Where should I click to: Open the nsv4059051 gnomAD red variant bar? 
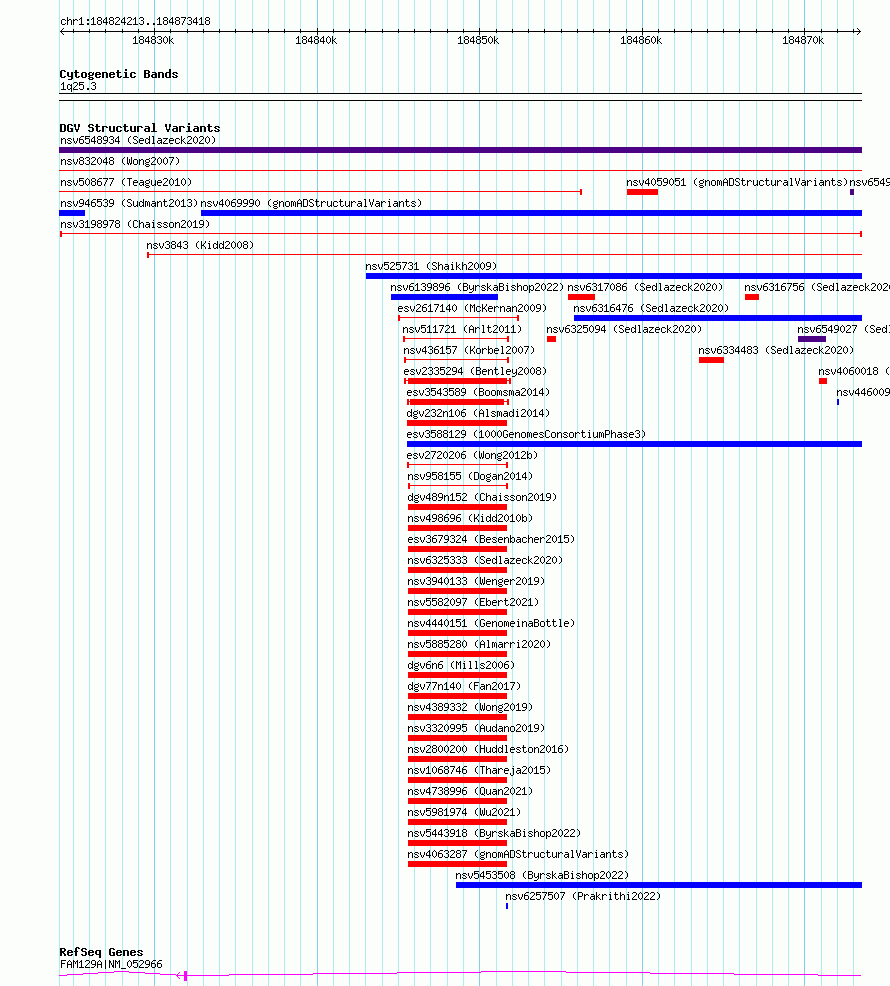coord(642,192)
